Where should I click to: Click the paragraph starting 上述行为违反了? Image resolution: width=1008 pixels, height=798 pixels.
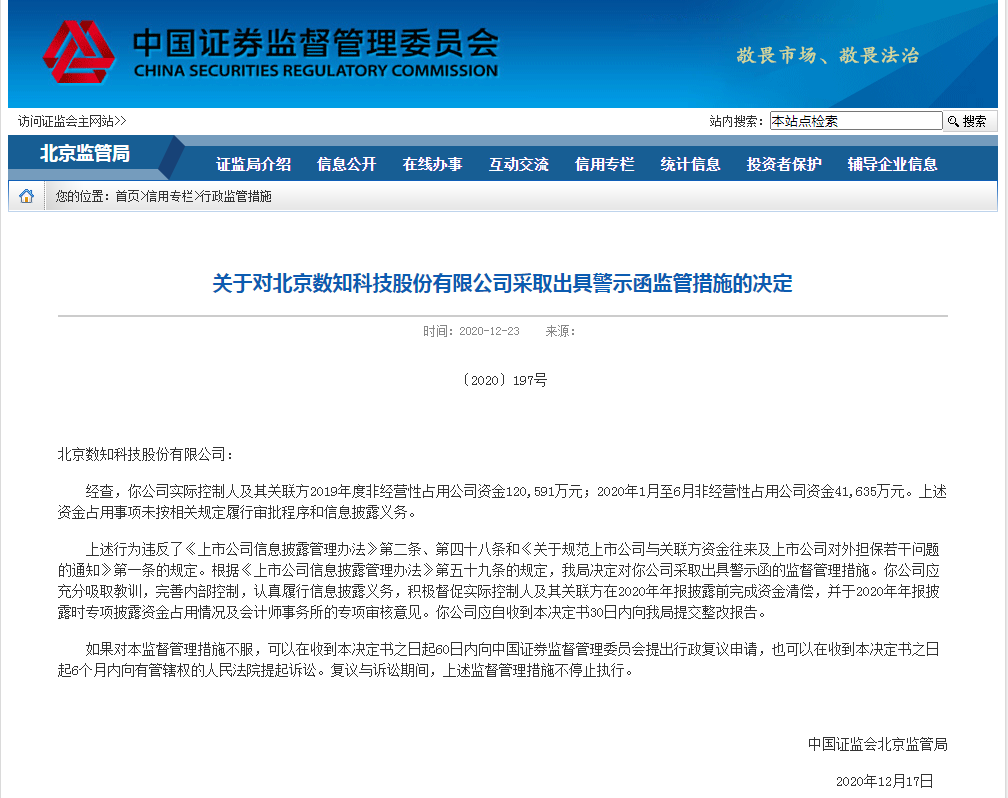[x=500, y=581]
